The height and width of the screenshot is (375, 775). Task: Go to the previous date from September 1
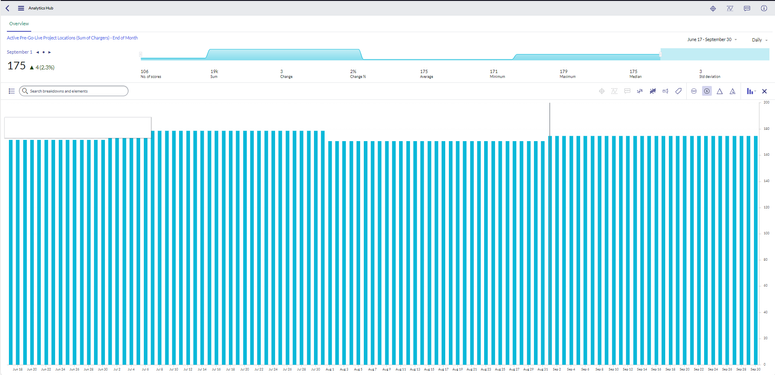coord(38,52)
